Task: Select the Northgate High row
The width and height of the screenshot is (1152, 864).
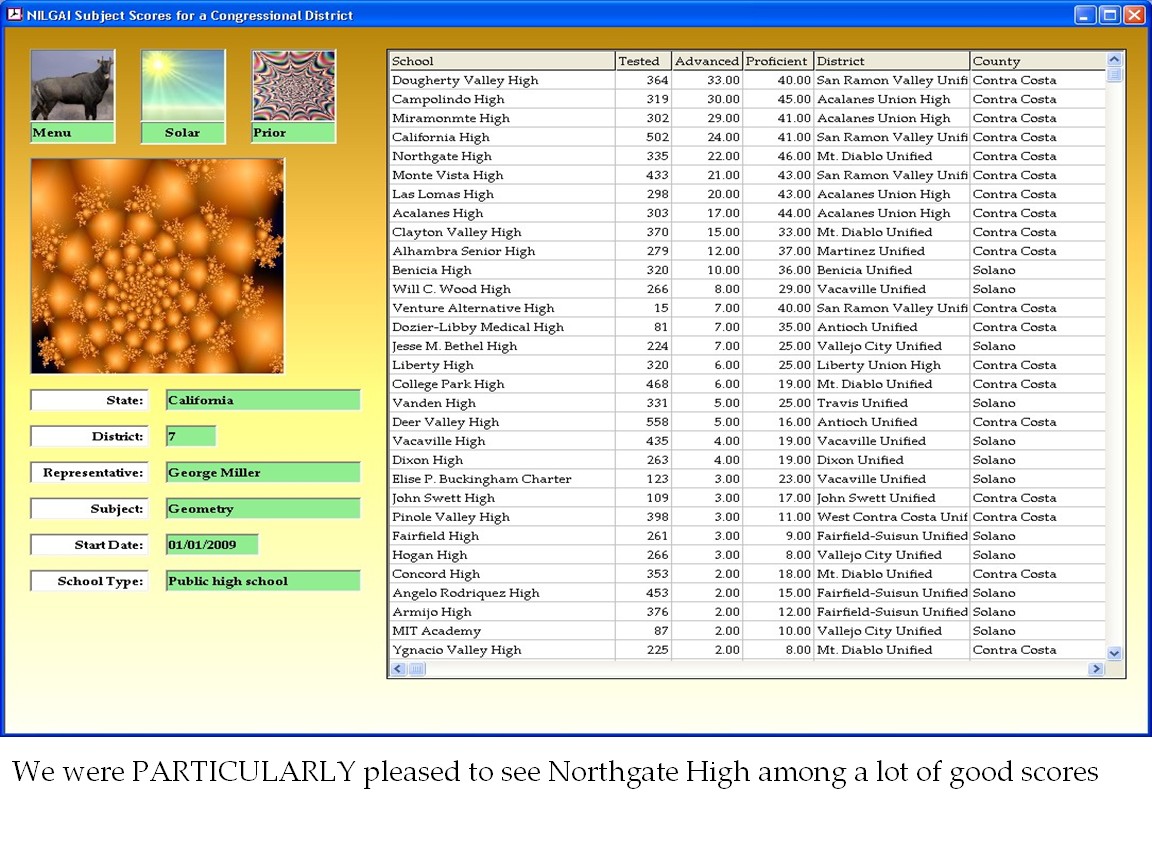Action: click(500, 156)
